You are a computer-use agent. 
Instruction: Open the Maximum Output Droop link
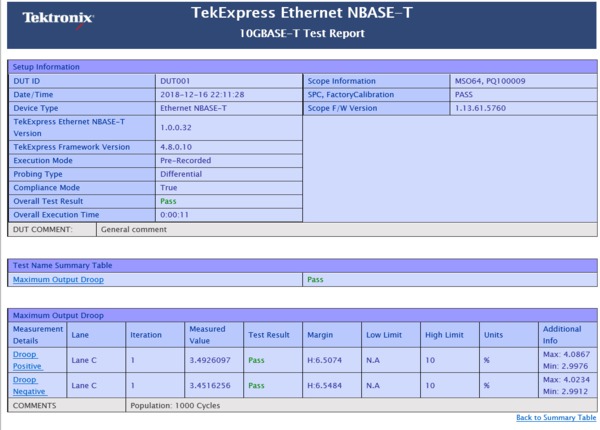[58, 280]
